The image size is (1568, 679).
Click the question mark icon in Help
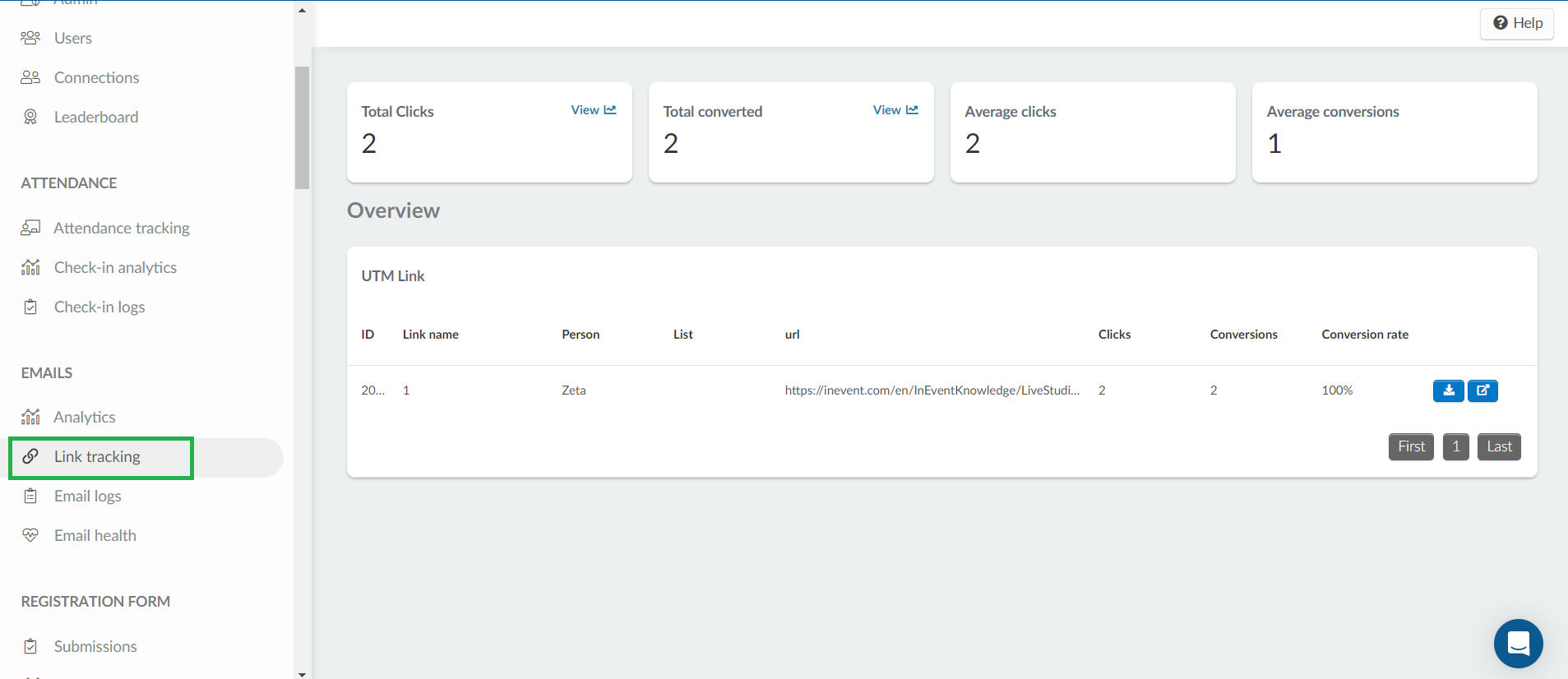(x=1501, y=23)
